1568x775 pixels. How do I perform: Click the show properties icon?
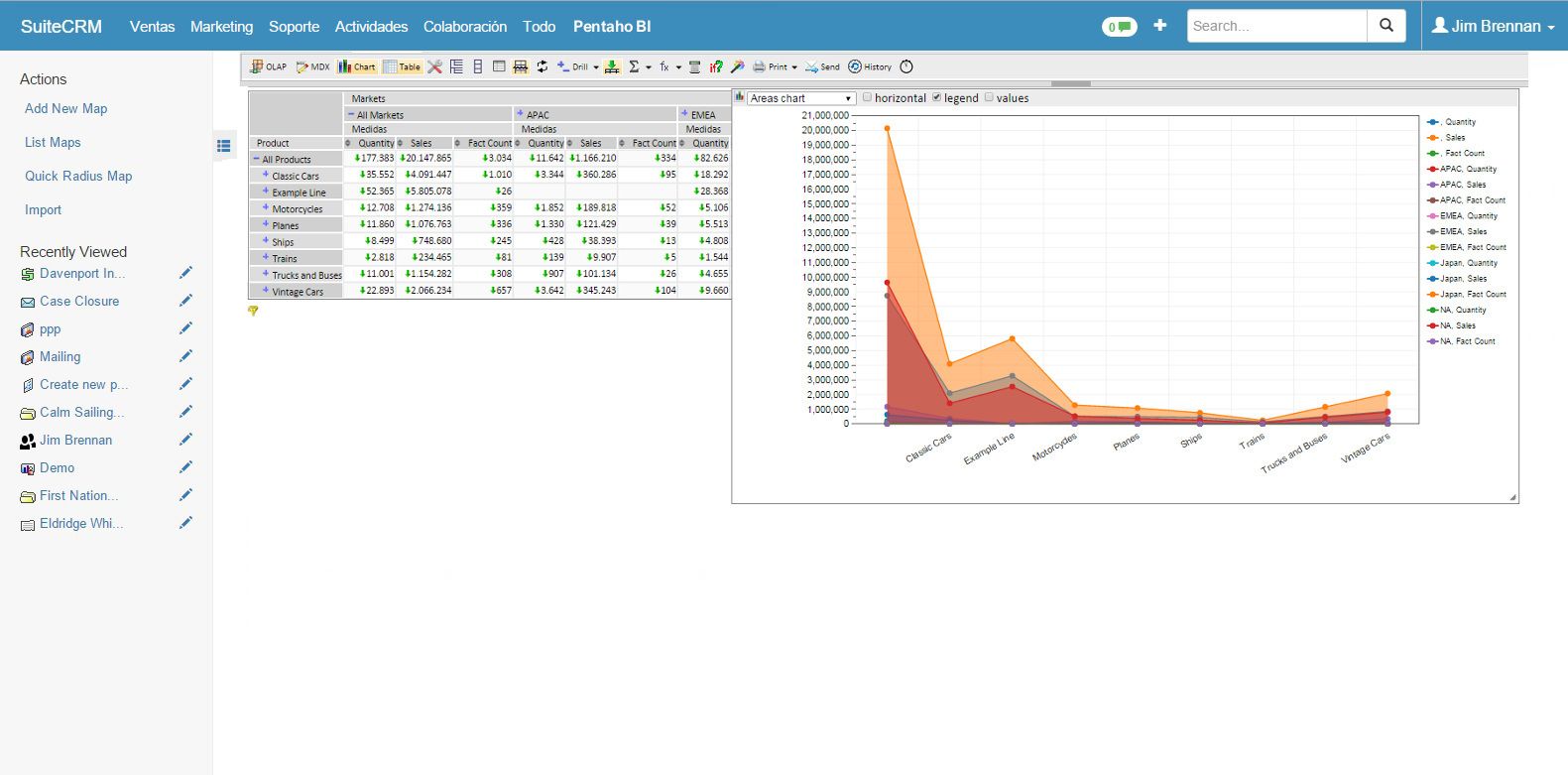[x=499, y=66]
